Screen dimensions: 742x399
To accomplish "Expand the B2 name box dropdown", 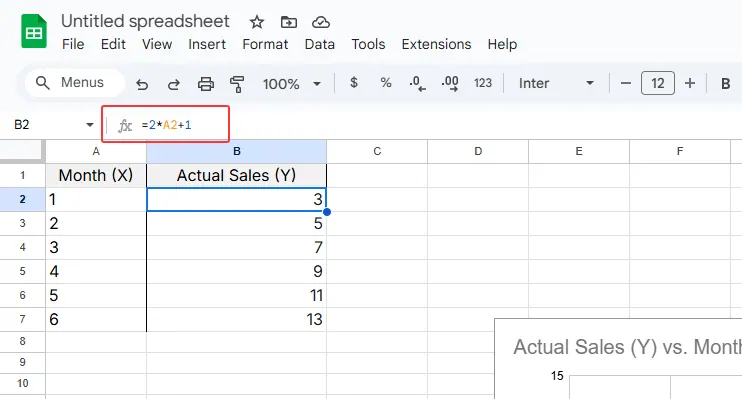I will (89, 125).
